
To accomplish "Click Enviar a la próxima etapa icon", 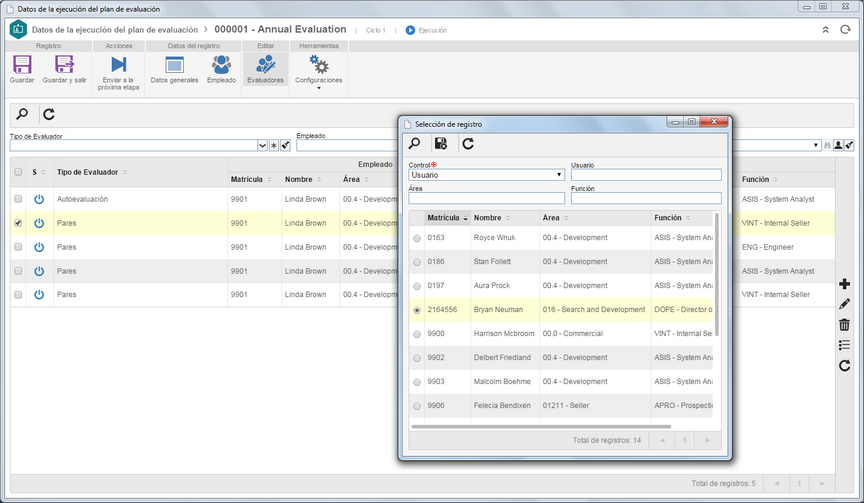I will (x=118, y=64).
